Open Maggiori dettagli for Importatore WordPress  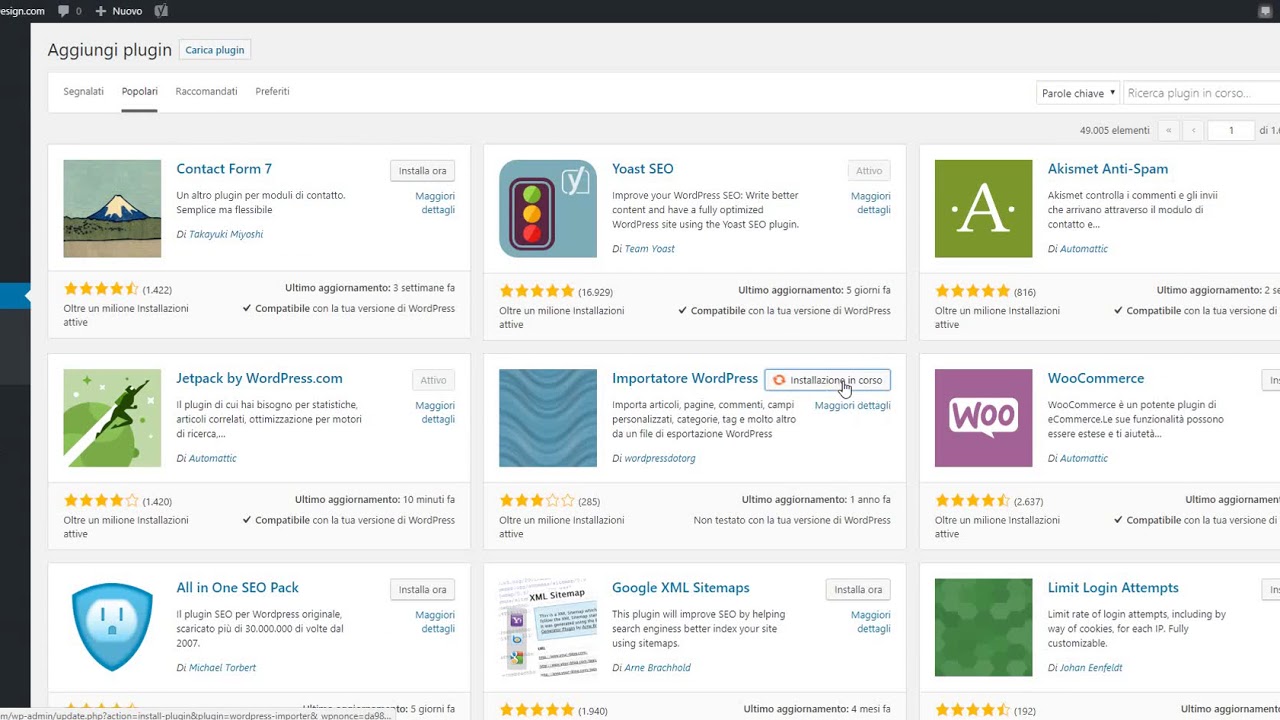click(x=852, y=406)
